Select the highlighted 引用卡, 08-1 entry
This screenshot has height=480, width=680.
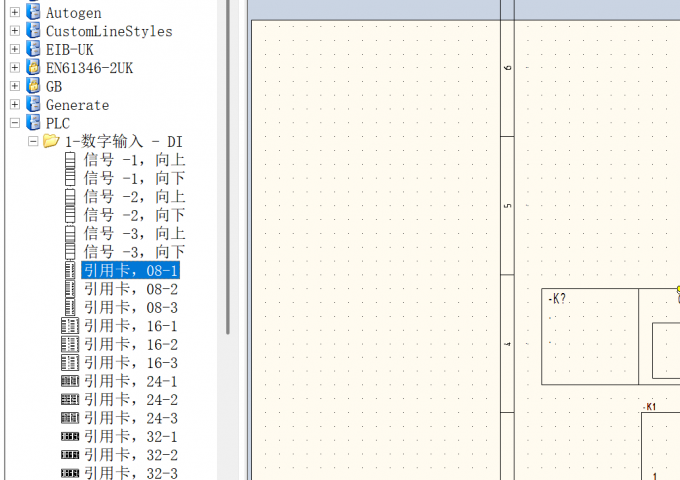131,270
